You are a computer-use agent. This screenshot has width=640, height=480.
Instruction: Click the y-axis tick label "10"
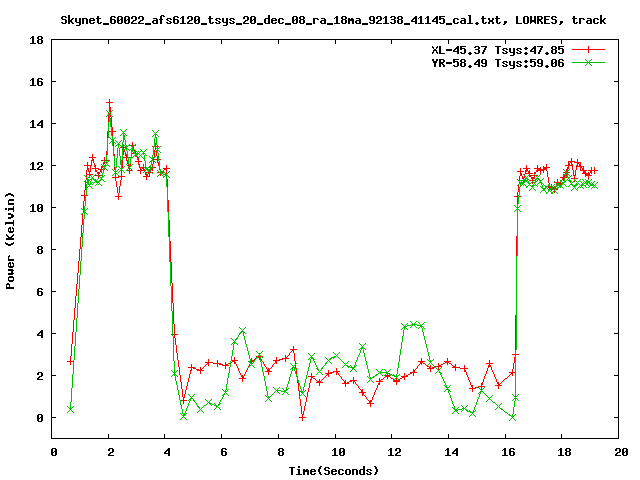tap(36, 208)
